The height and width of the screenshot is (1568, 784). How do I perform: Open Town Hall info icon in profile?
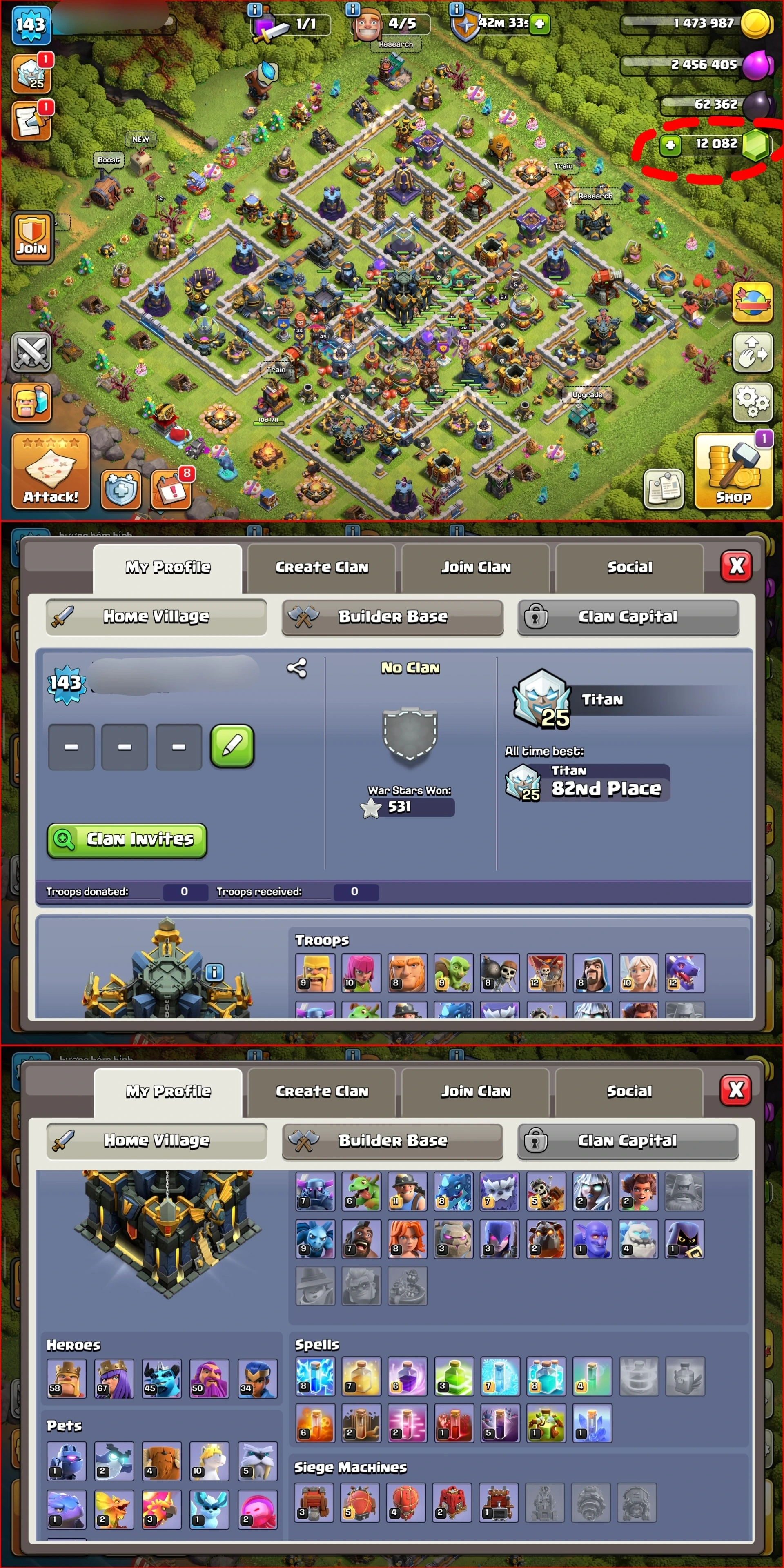pos(214,972)
